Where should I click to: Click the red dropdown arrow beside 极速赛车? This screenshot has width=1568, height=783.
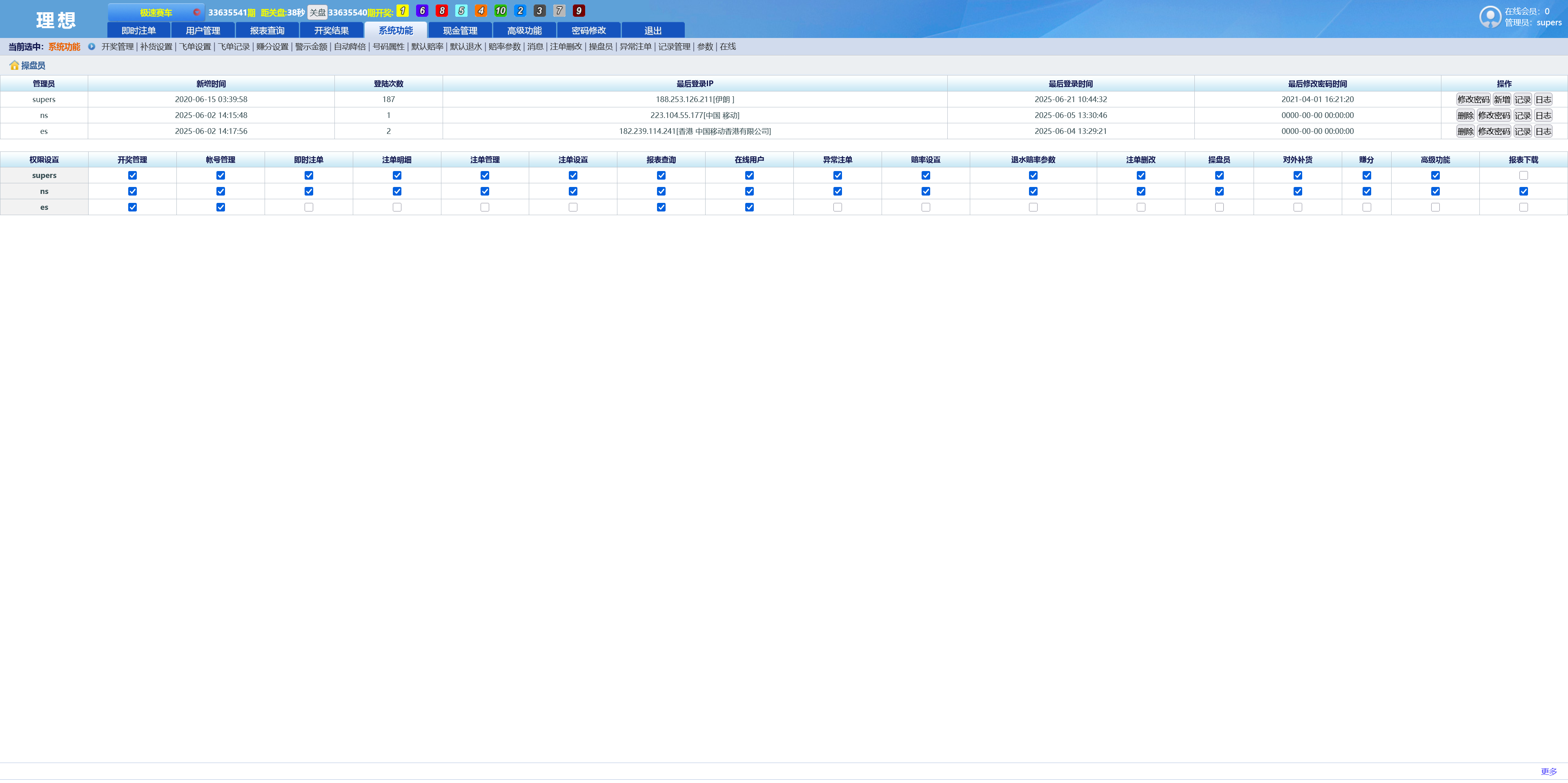tap(196, 12)
